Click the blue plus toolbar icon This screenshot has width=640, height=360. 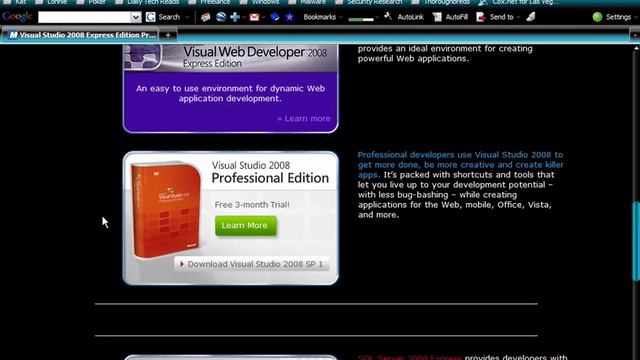[235, 17]
